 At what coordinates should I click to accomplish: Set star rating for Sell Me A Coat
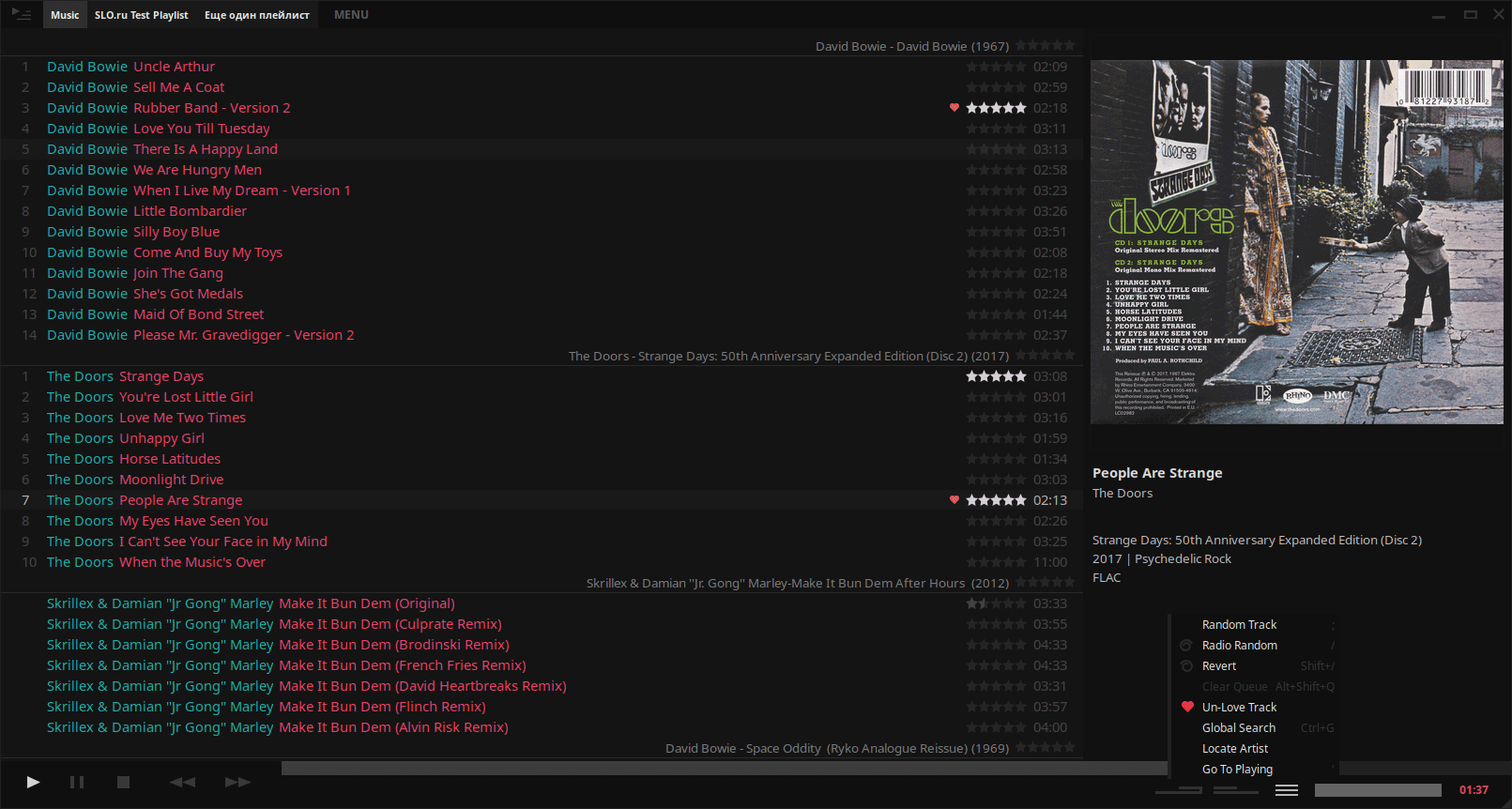(x=996, y=87)
